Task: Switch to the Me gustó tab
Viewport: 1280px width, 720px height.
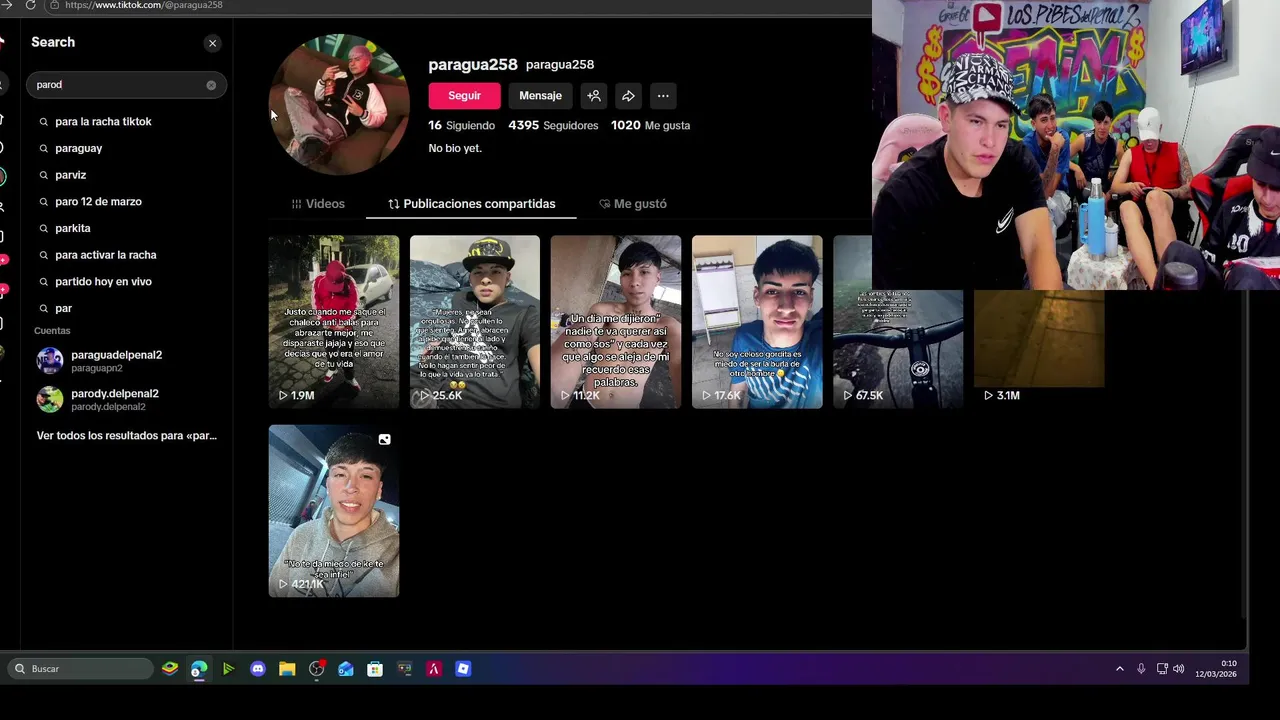Action: pyautogui.click(x=633, y=204)
